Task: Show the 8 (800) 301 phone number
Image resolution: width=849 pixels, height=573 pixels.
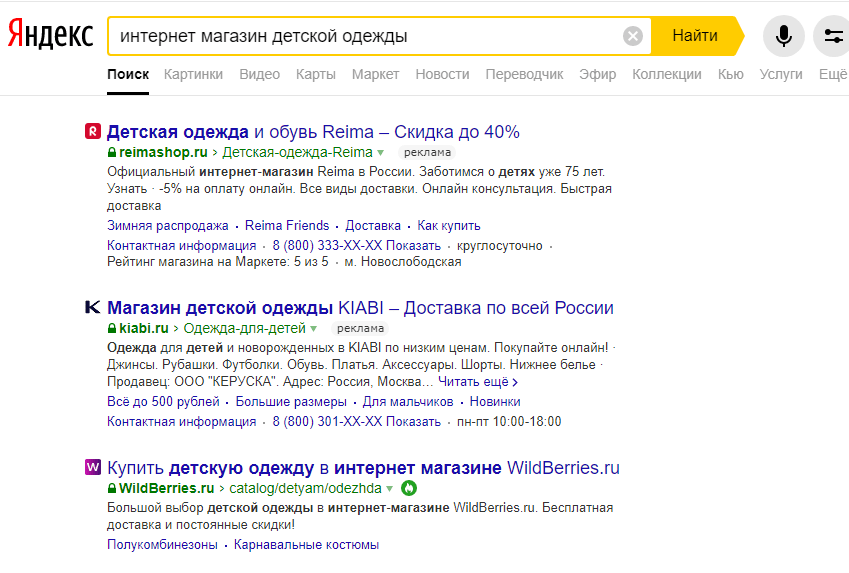Action: point(356,421)
